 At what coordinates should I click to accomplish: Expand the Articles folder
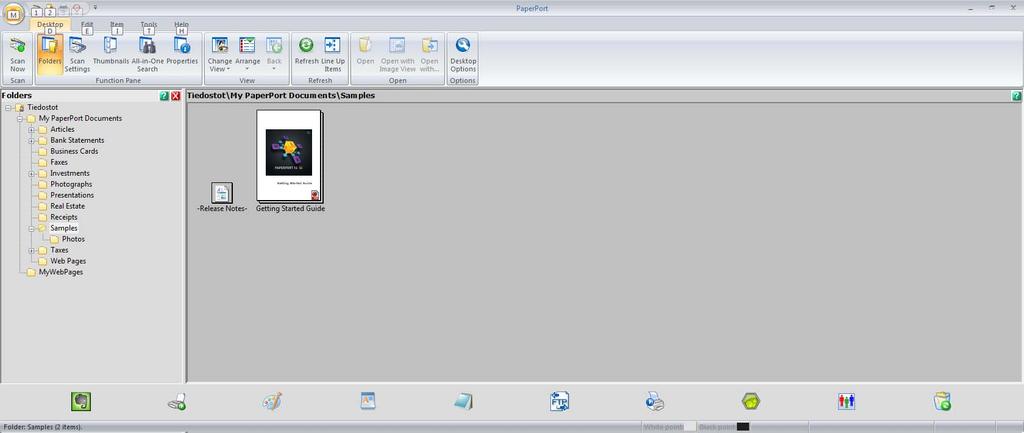pyautogui.click(x=31, y=130)
